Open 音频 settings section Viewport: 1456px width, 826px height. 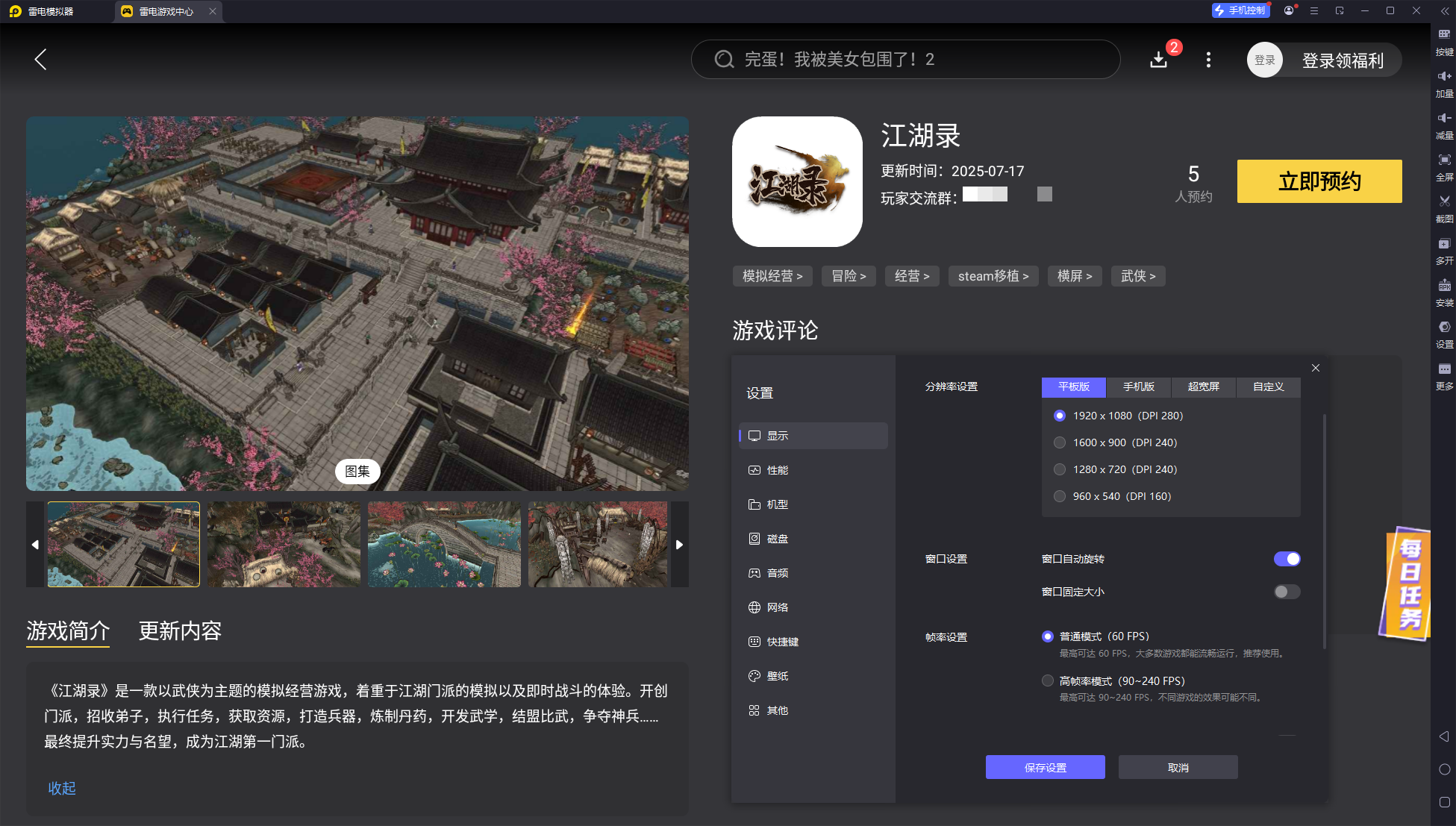tap(813, 573)
